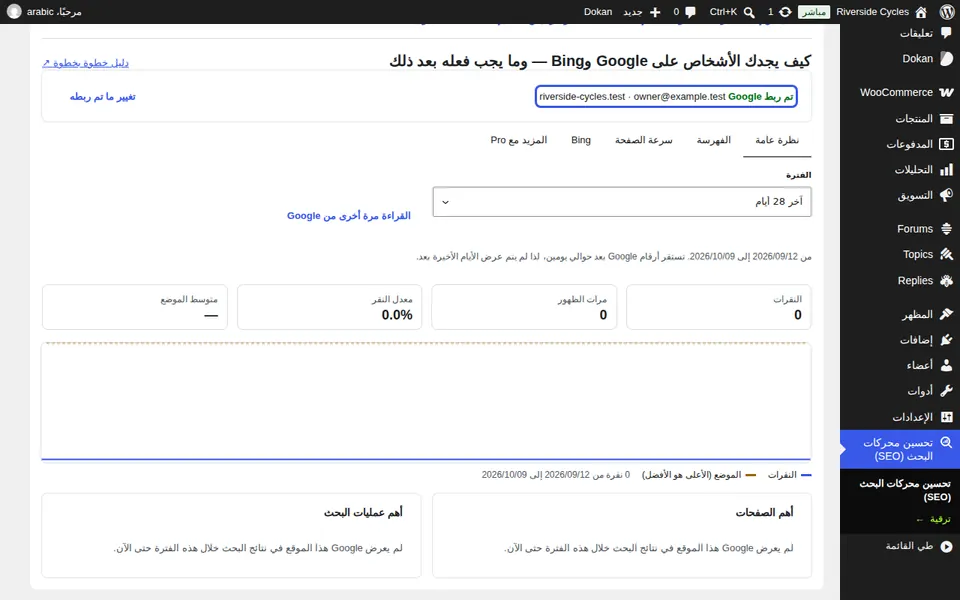The image size is (960, 600).
Task: Click the تعليقات comments sidebar icon
Action: (947, 33)
